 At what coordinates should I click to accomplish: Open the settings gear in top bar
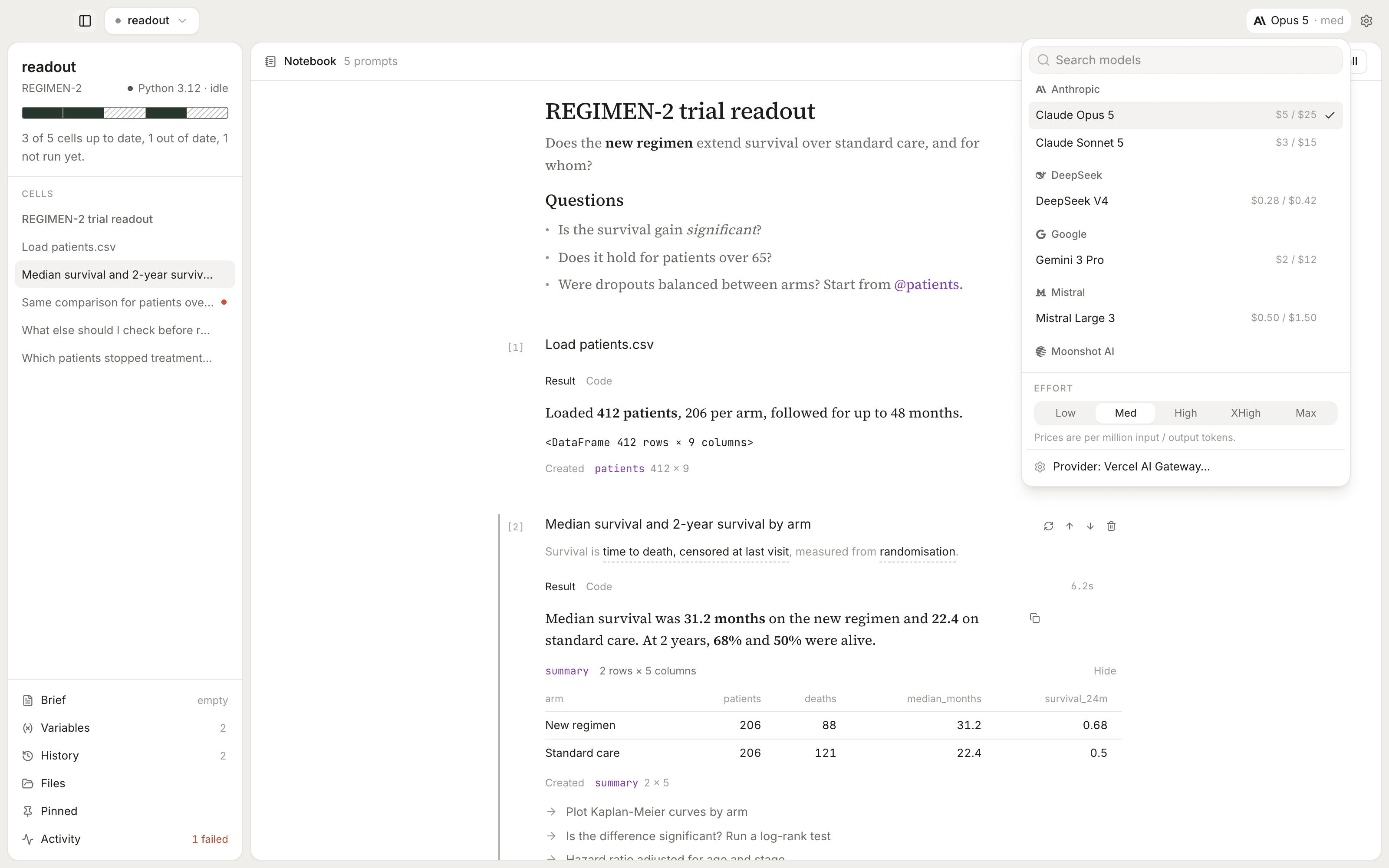click(1366, 21)
